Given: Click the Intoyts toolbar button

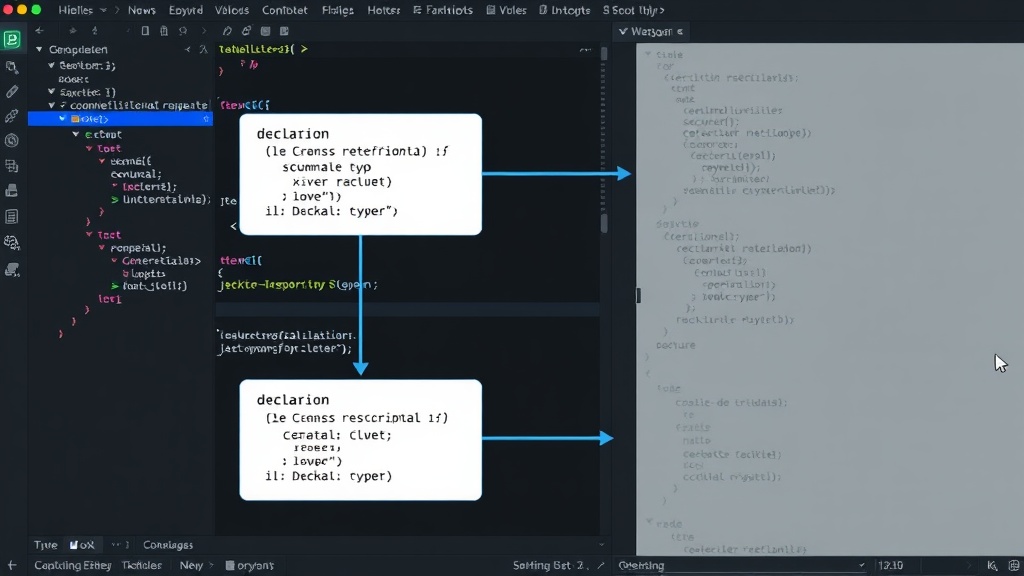Looking at the screenshot, I should [x=564, y=10].
